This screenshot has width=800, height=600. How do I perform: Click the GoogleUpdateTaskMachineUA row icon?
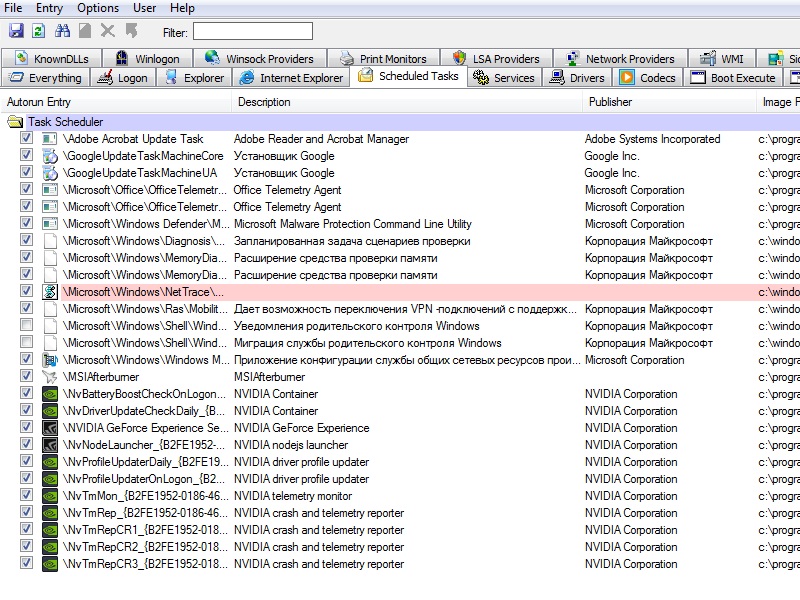pos(49,173)
